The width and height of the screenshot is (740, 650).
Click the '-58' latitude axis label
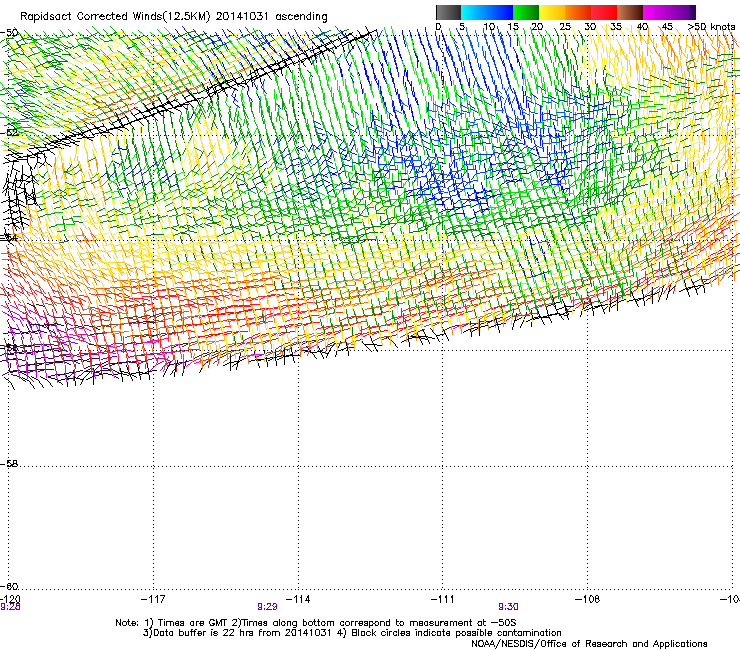click(x=9, y=464)
